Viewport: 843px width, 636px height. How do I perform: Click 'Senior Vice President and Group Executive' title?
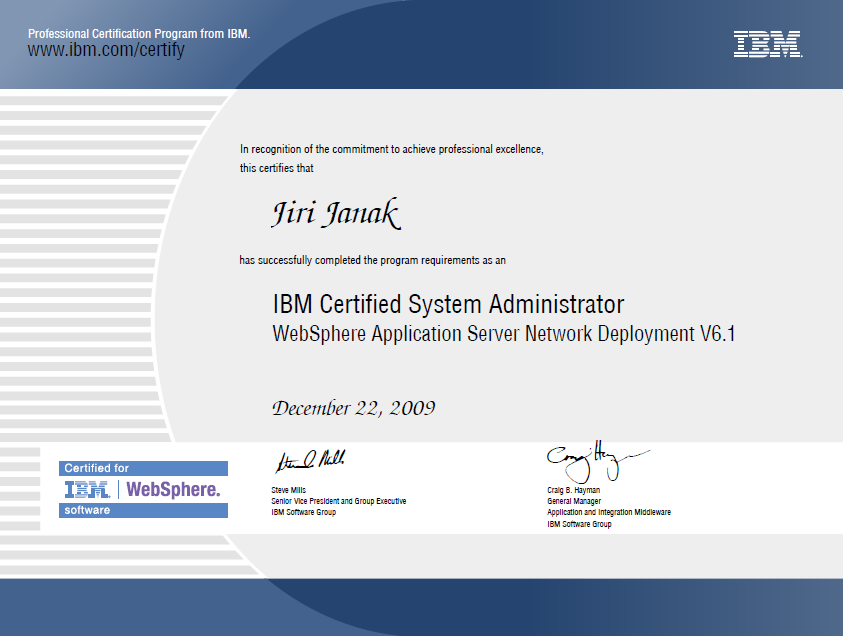tap(339, 501)
